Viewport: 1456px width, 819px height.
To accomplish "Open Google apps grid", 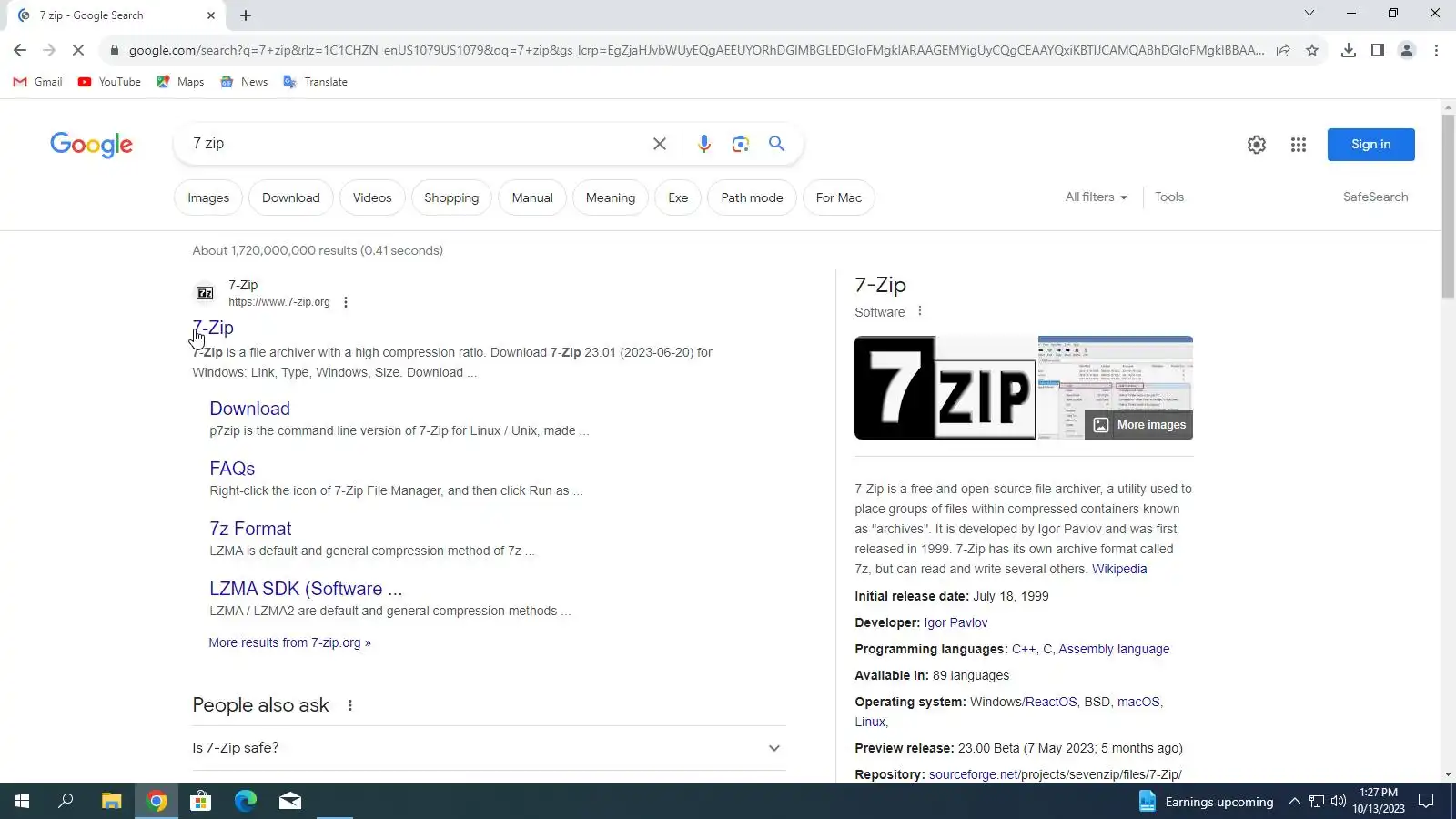I will [1299, 145].
